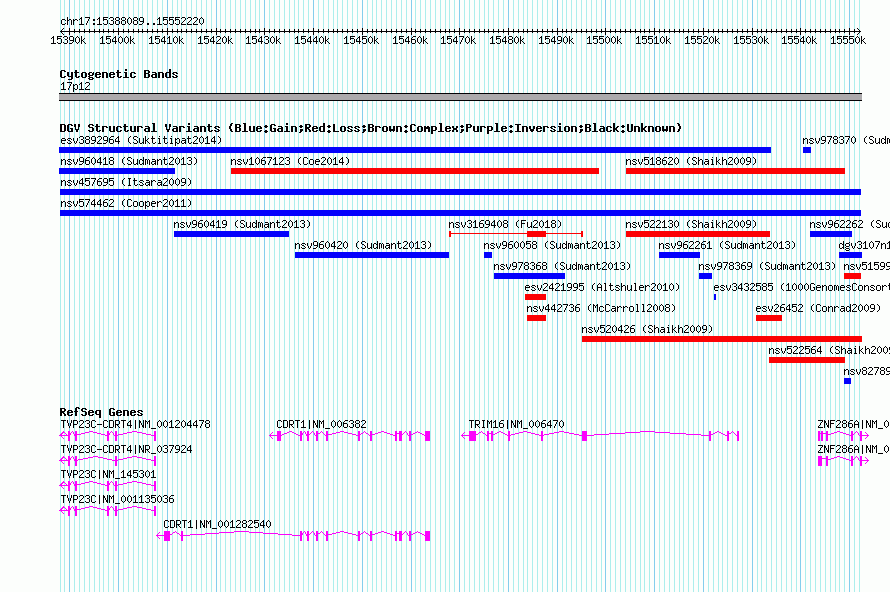Click the tiny esv3432585 blue variant marker
The height and width of the screenshot is (592, 890).
[x=715, y=297]
